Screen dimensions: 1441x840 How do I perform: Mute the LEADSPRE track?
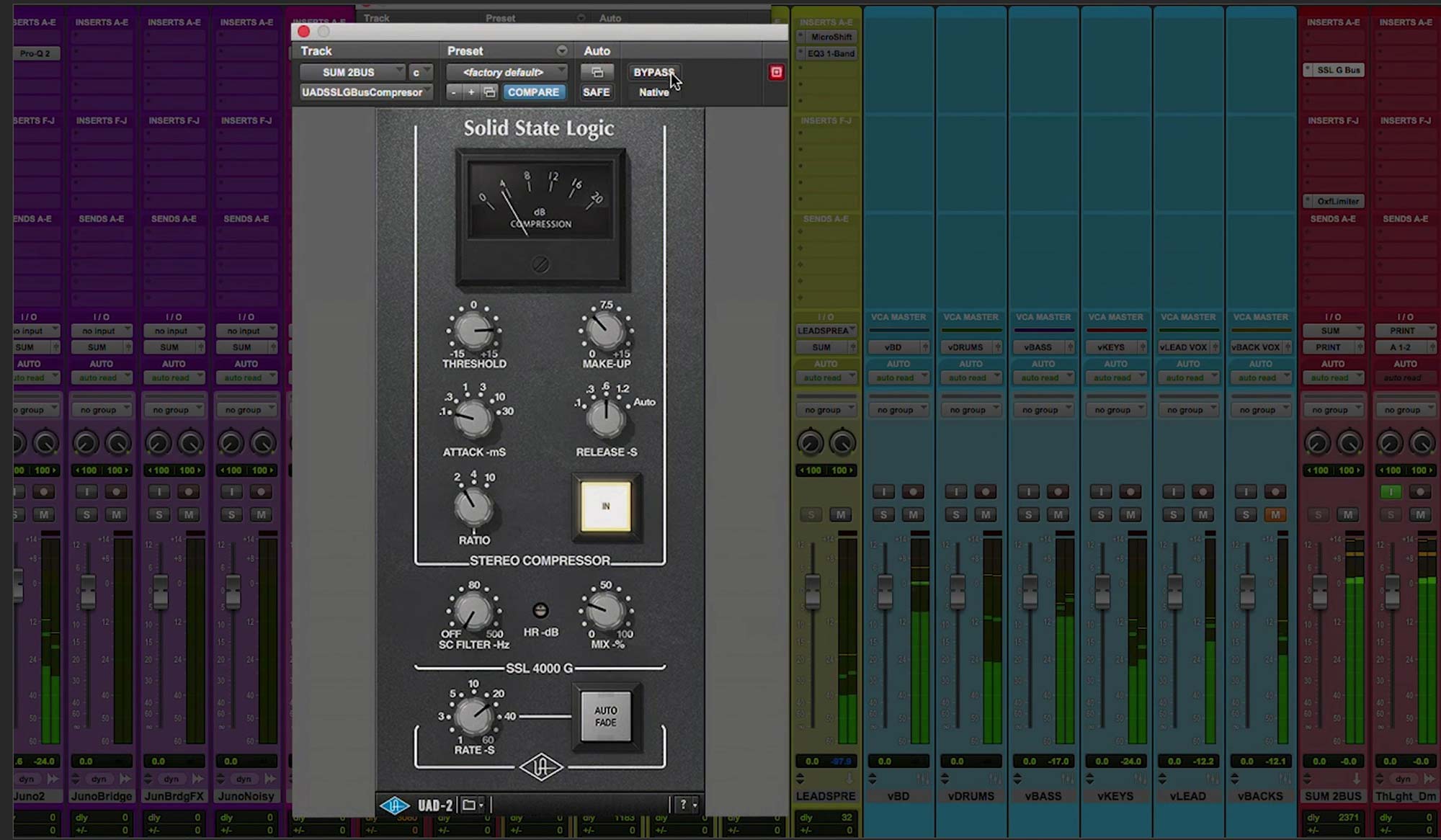tap(841, 514)
